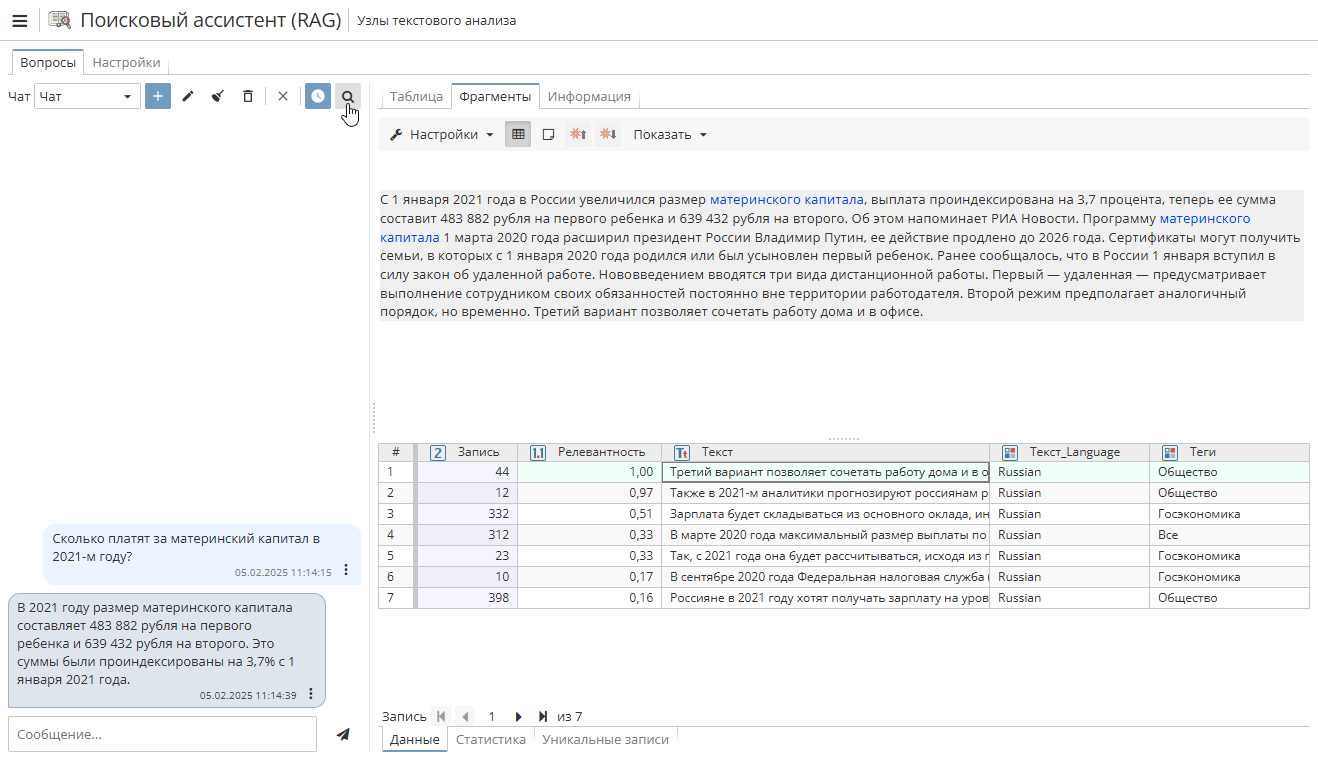
Task: Click the Текст column header
Action: tap(826, 452)
